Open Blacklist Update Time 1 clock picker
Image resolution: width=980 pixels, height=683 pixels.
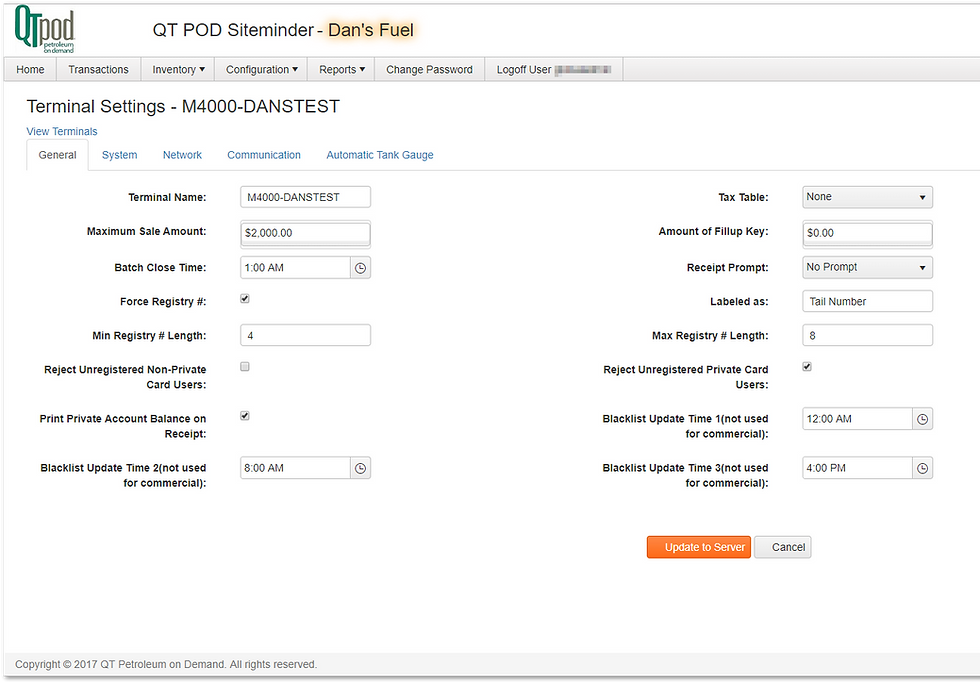tap(922, 419)
